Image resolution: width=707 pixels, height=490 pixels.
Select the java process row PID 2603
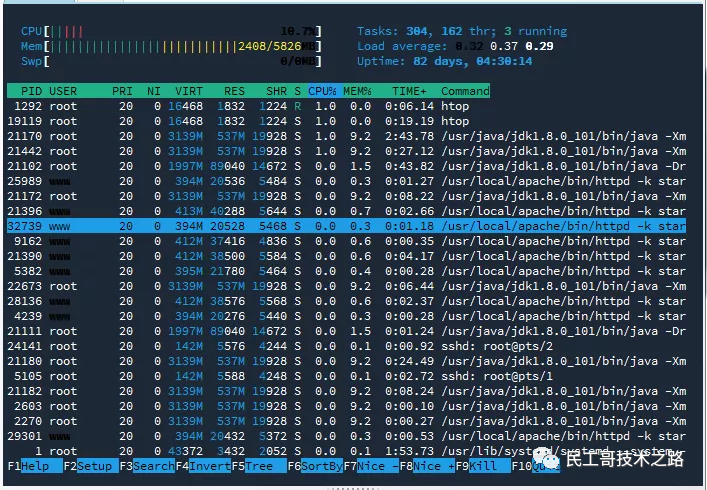pos(346,406)
